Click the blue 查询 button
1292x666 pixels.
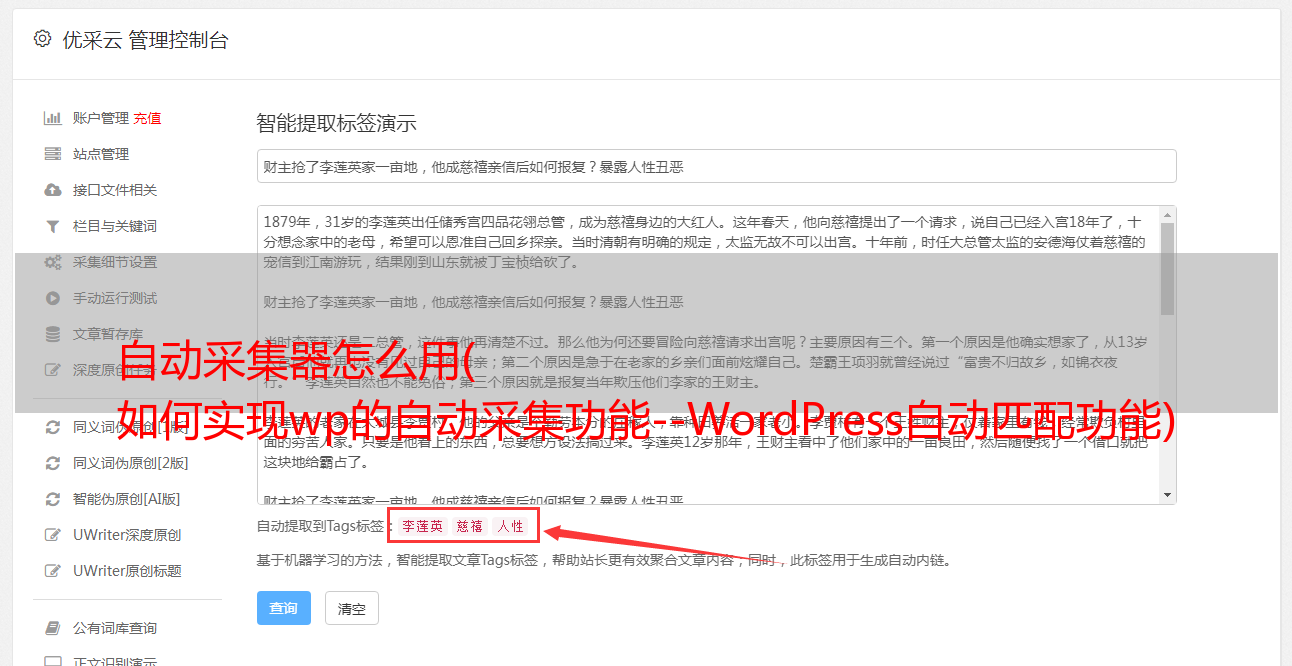pyautogui.click(x=284, y=608)
